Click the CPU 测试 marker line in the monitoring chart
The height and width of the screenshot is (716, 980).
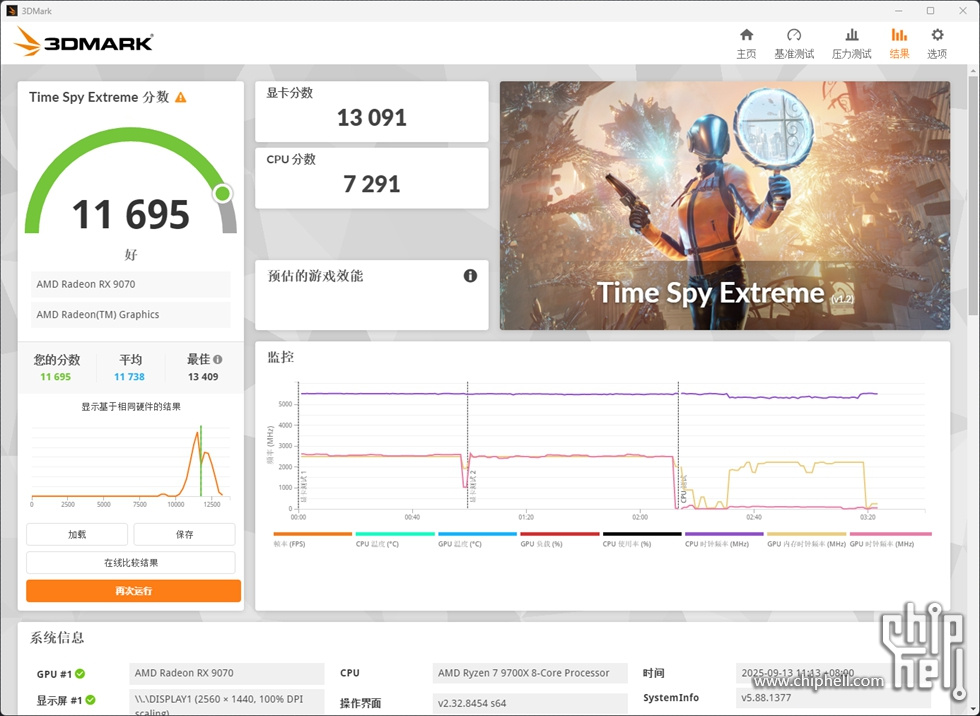pos(678,445)
